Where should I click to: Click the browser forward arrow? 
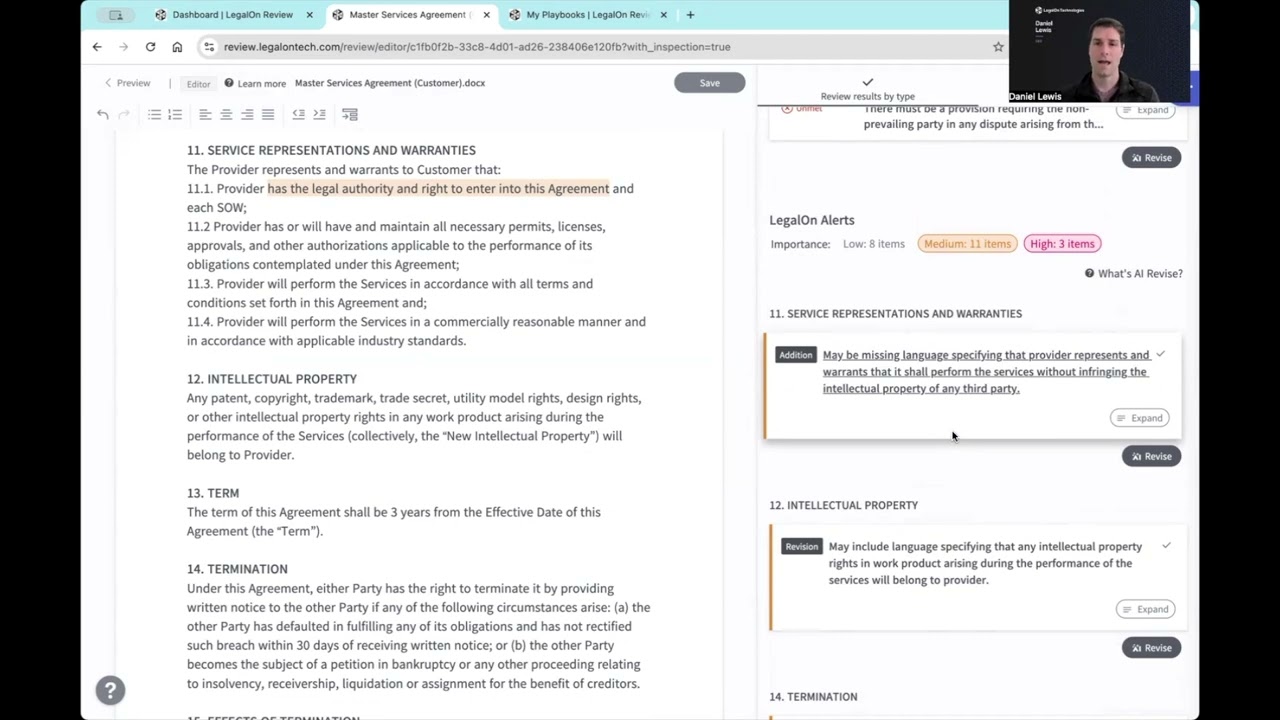click(x=124, y=47)
